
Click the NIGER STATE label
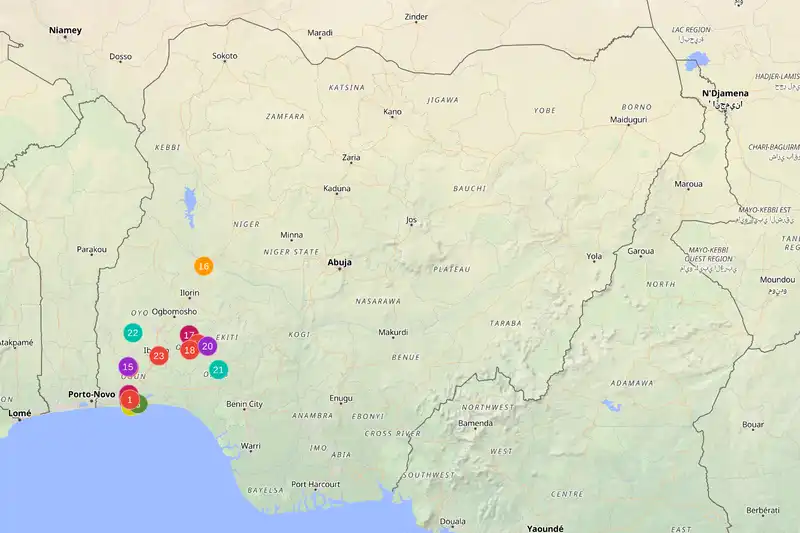(291, 252)
